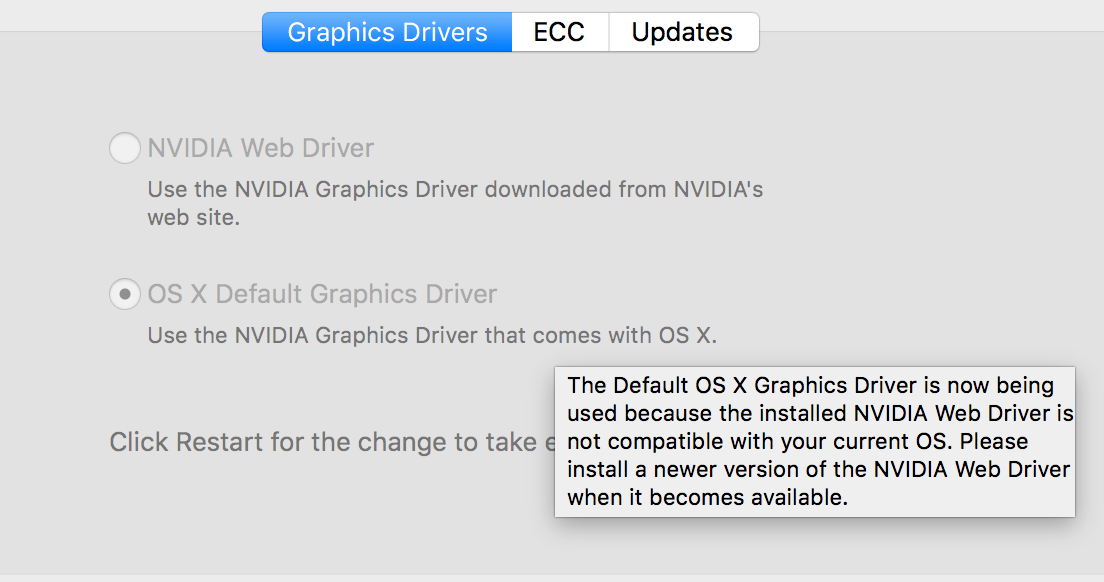Open the Updates tab
This screenshot has width=1104, height=582.
(x=682, y=32)
